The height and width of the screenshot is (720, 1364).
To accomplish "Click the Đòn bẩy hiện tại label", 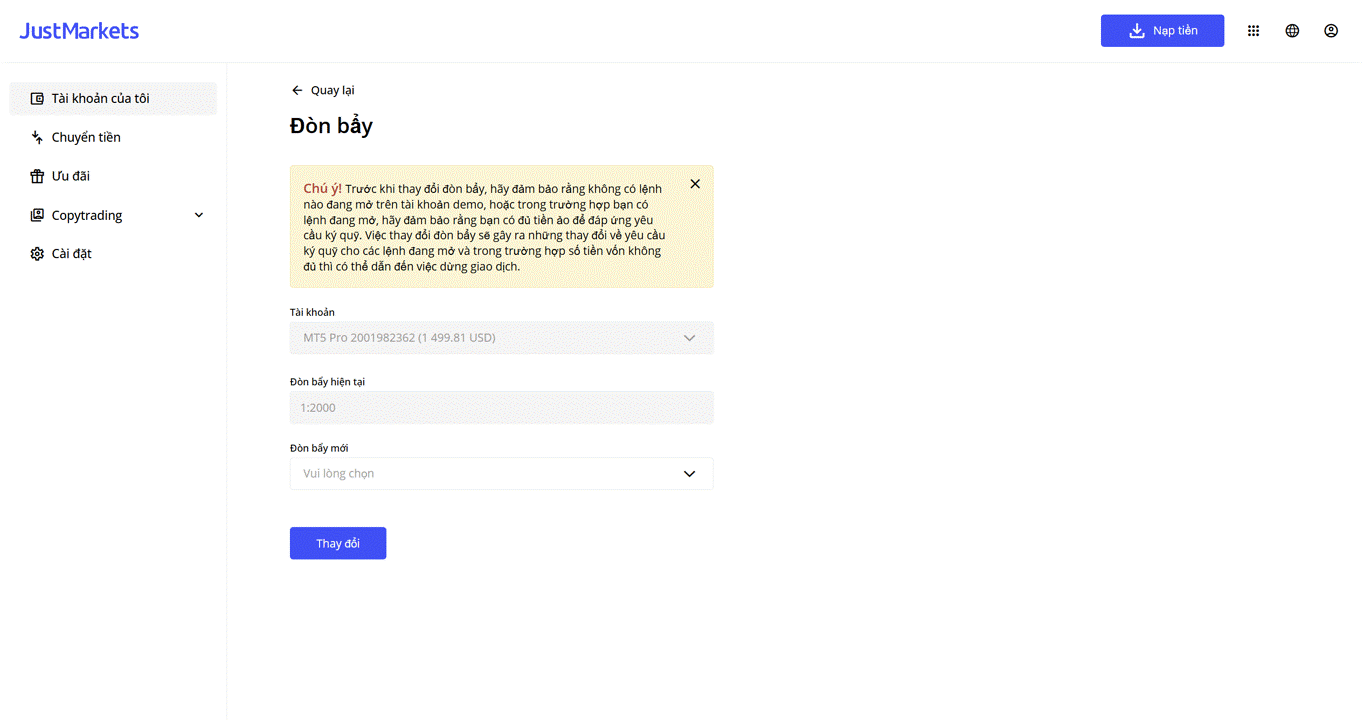I will tap(327, 382).
